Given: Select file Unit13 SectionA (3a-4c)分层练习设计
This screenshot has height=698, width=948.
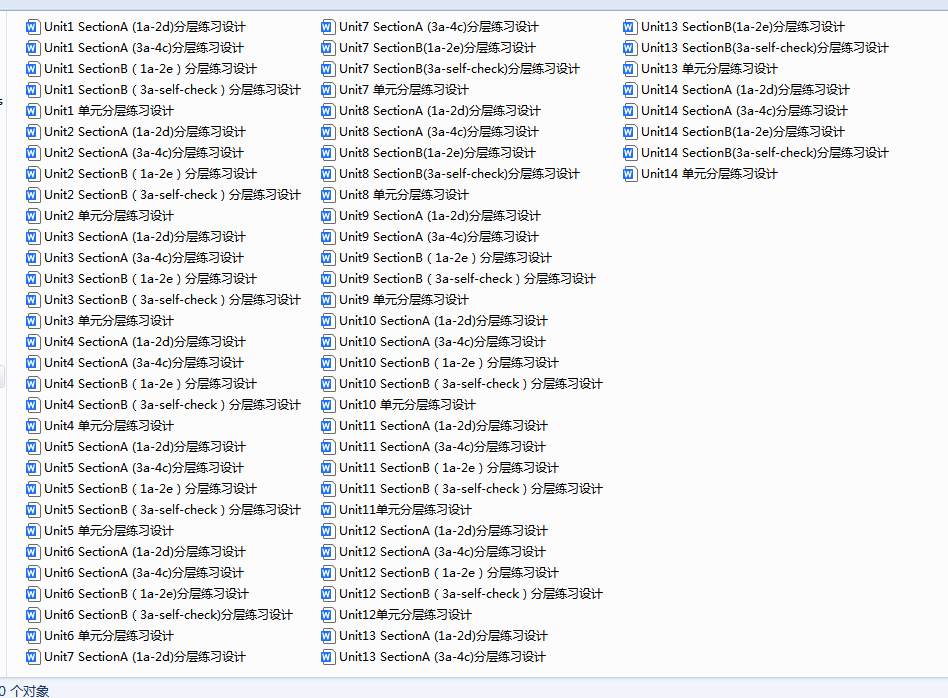Looking at the screenshot, I should click(442, 657).
